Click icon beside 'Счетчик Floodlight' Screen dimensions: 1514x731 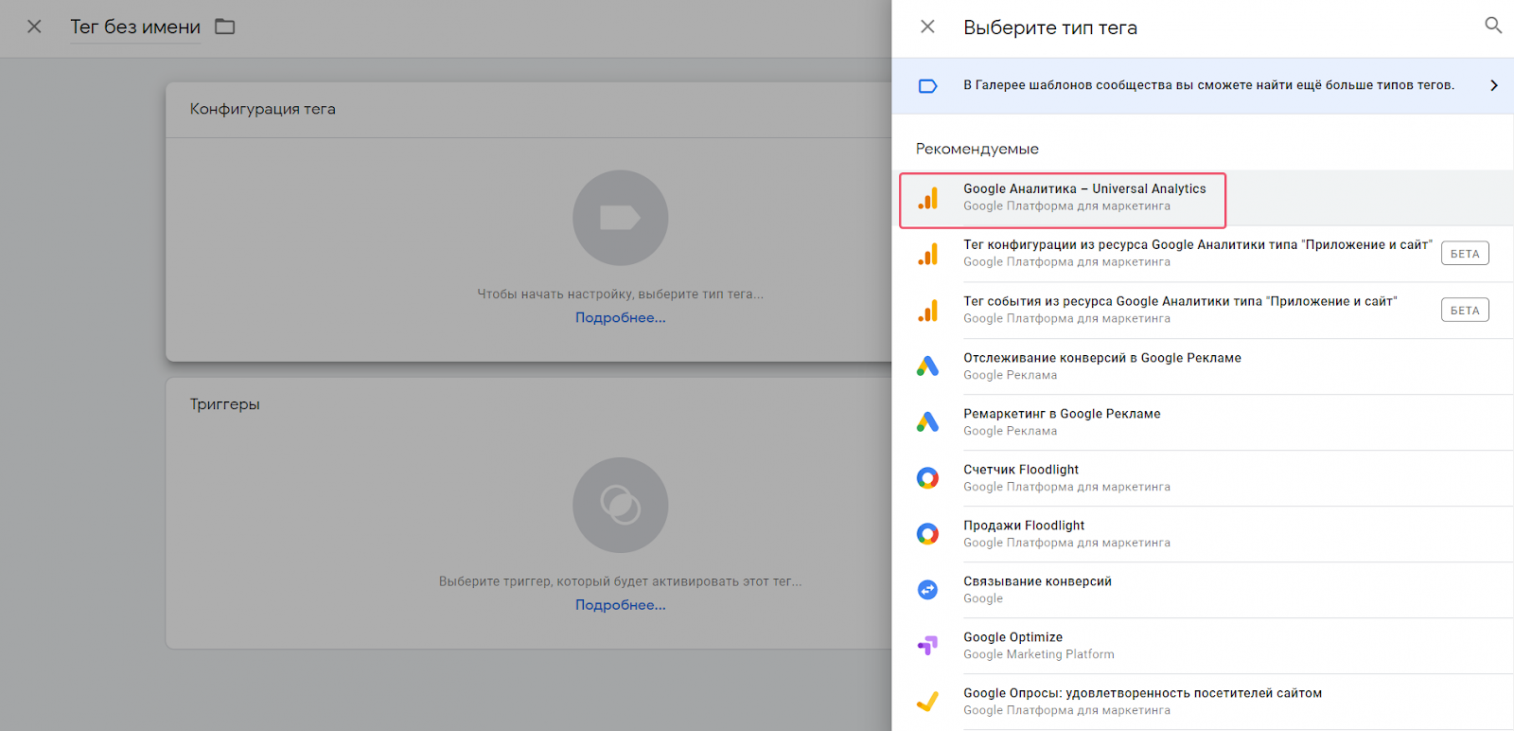928,478
